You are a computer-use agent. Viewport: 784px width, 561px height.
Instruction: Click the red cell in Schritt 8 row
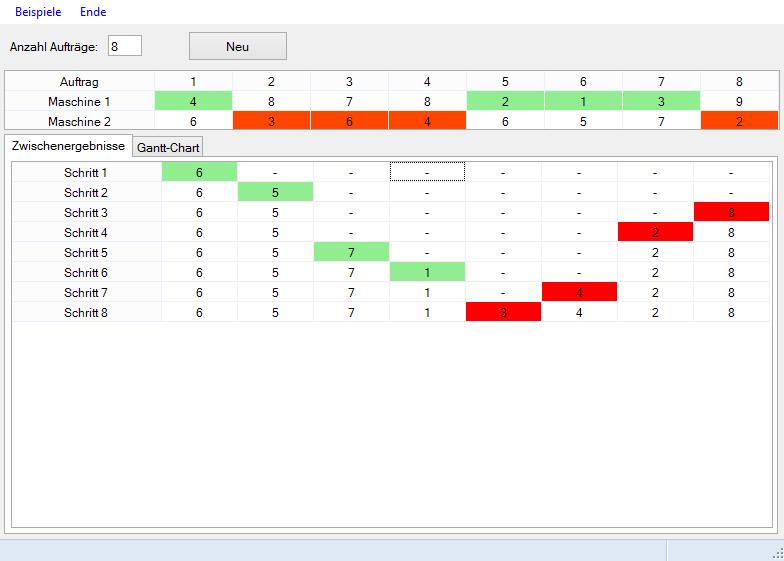coord(503,312)
